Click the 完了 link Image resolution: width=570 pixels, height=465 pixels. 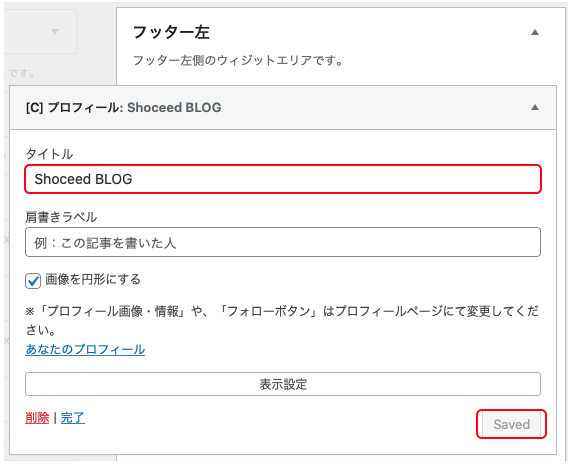pyautogui.click(x=73, y=418)
